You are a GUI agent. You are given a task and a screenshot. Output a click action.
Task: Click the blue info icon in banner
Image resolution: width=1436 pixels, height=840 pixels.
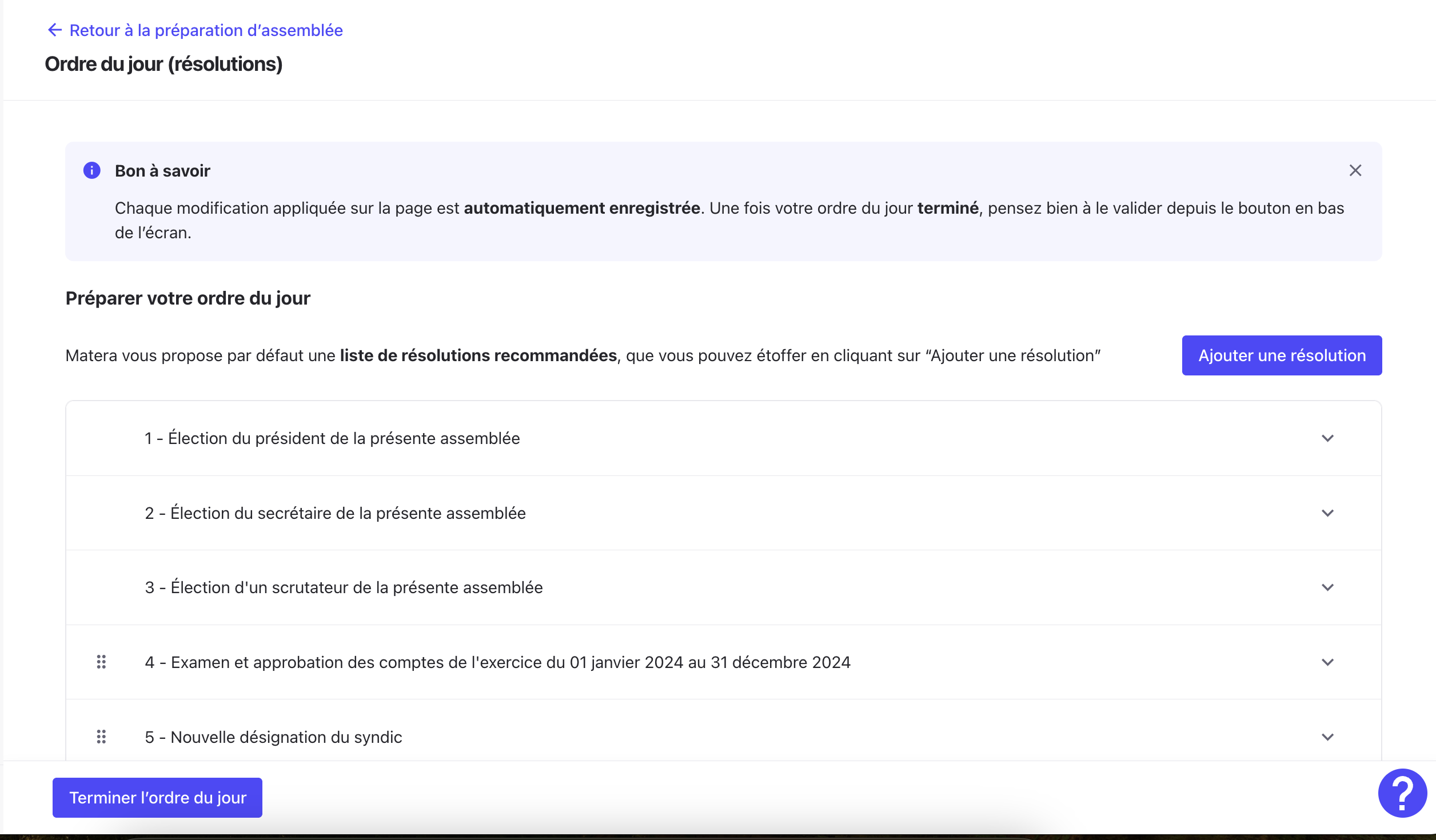pos(92,170)
